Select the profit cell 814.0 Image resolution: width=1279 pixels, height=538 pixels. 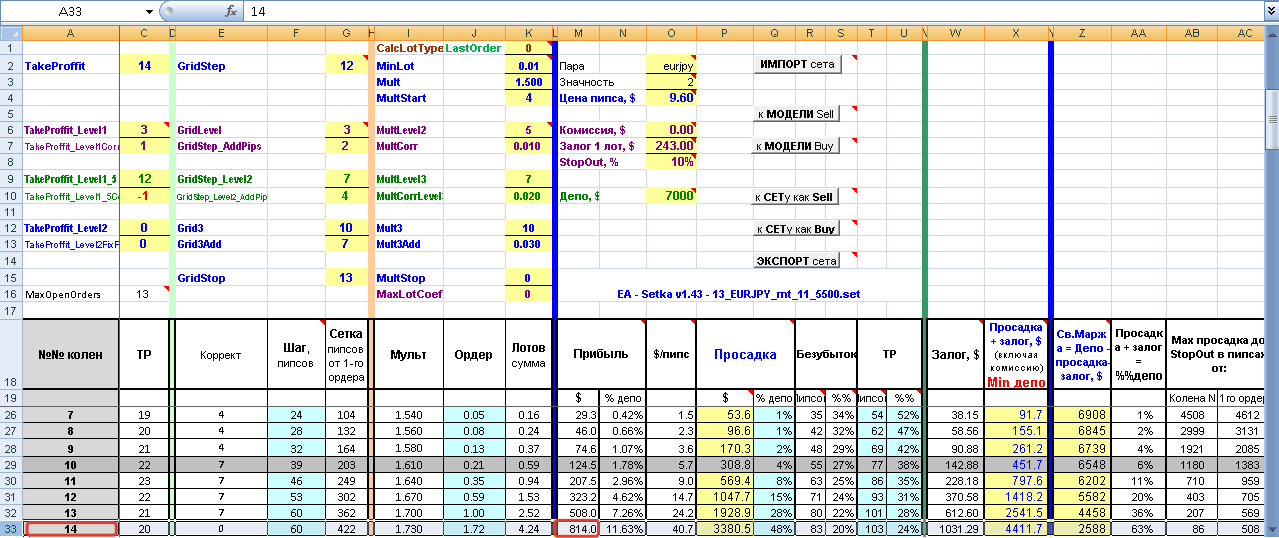pos(577,529)
